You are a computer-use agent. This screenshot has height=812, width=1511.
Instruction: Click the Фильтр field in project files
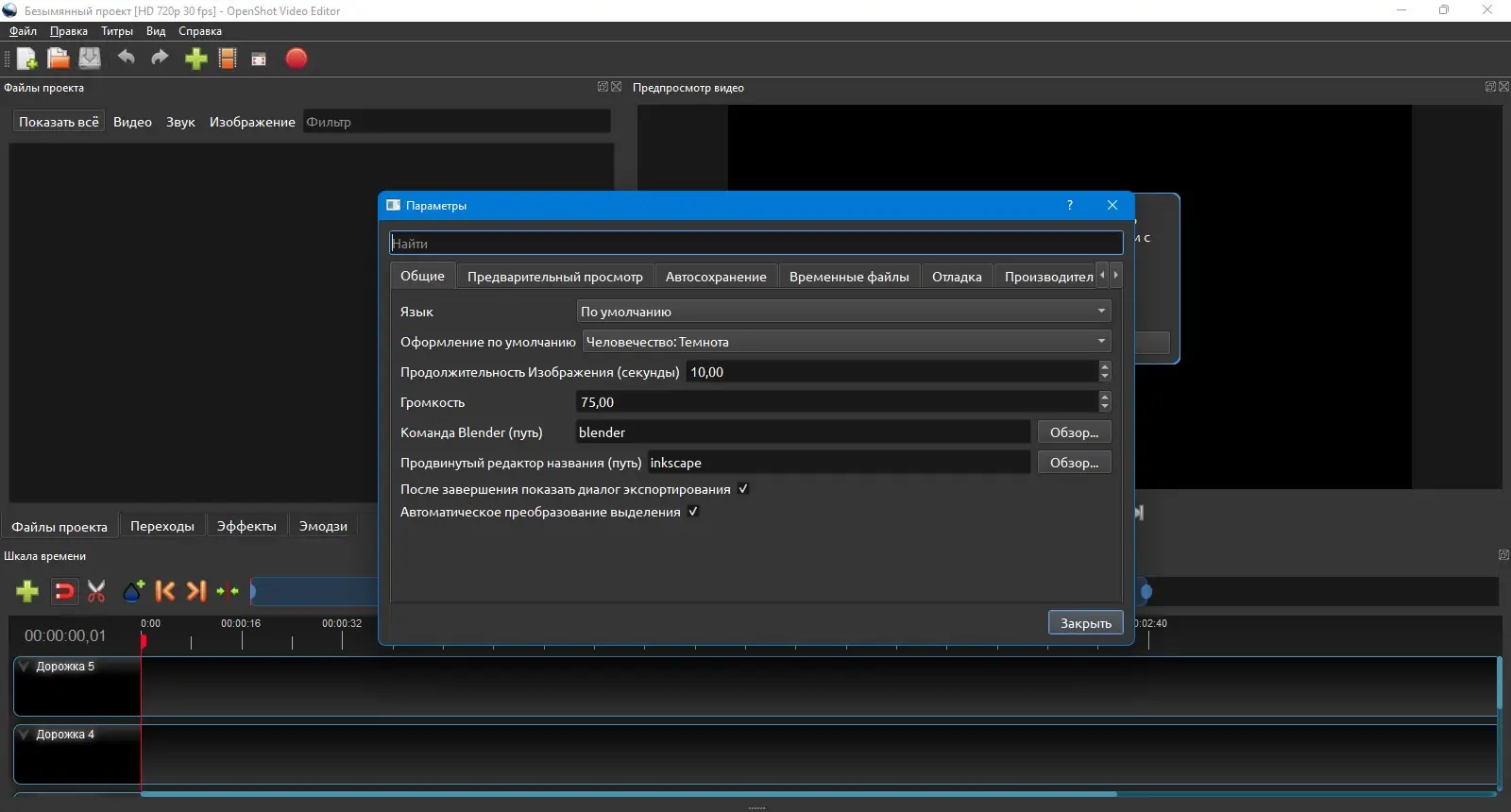click(457, 122)
